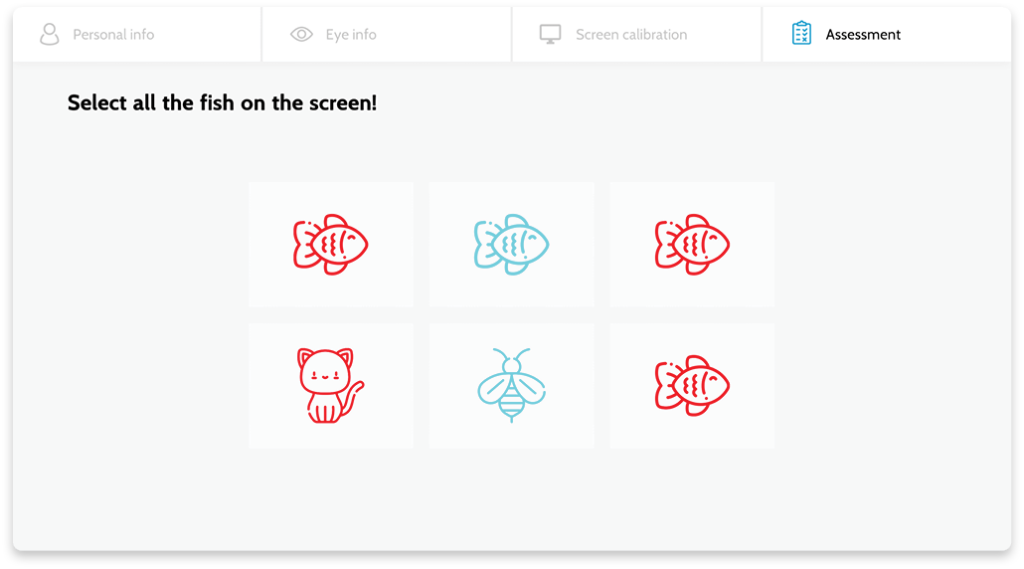Click the monitor icon for Screen calibration
This screenshot has height=569, width=1024.
click(x=550, y=34)
